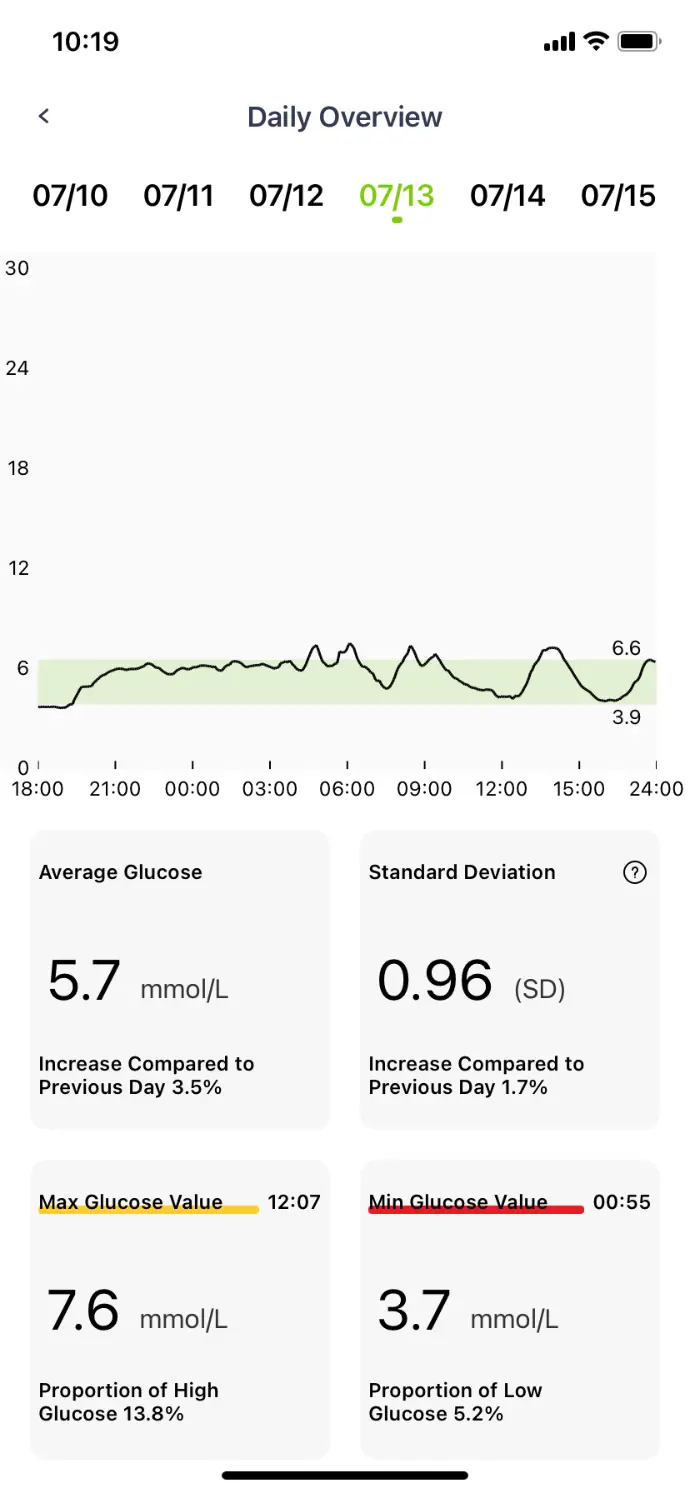Tap the yellow Max Glucose indicator bar

coord(148,1210)
